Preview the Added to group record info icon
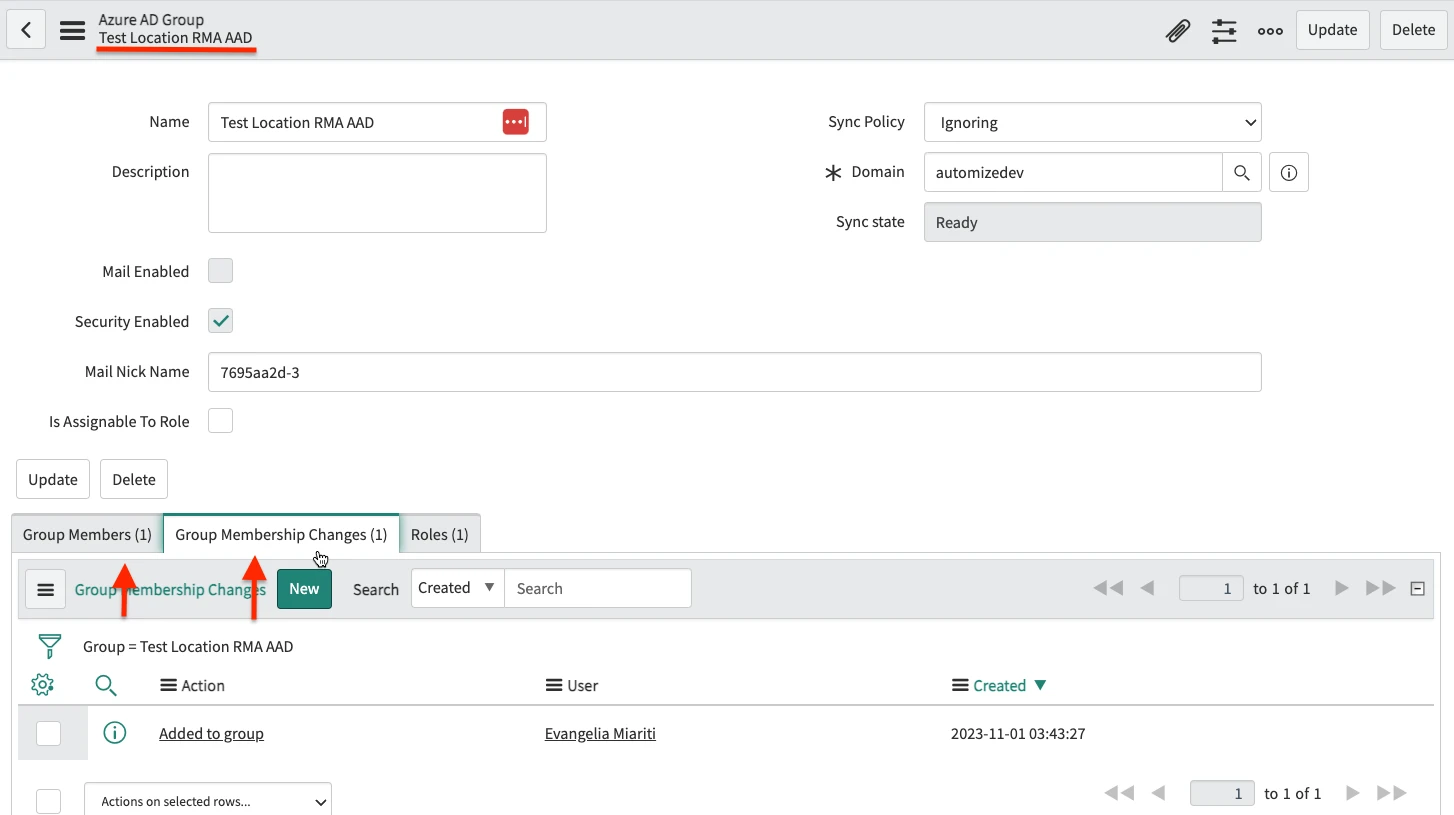1454x815 pixels. [115, 733]
